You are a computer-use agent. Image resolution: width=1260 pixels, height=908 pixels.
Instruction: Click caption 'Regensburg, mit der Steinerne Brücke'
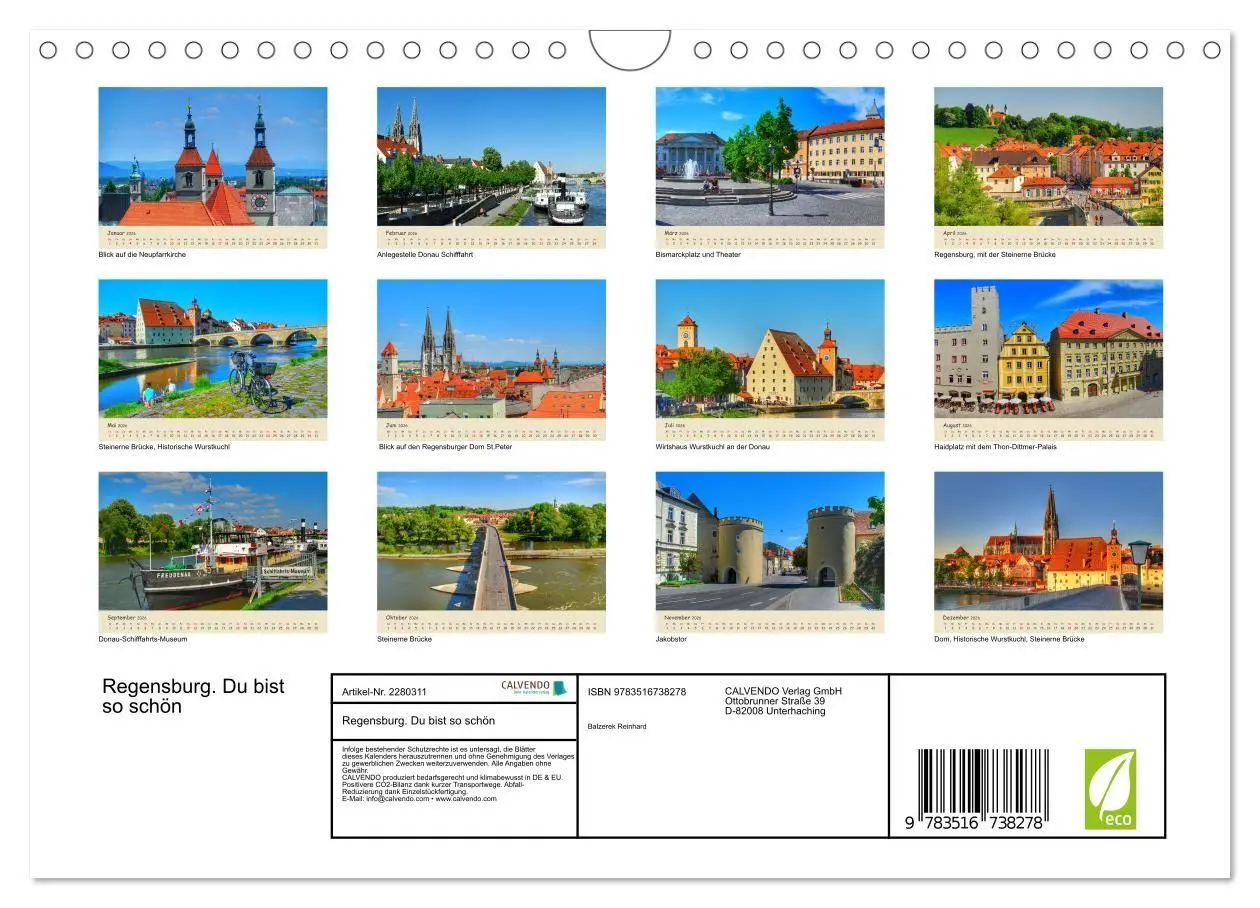point(995,255)
